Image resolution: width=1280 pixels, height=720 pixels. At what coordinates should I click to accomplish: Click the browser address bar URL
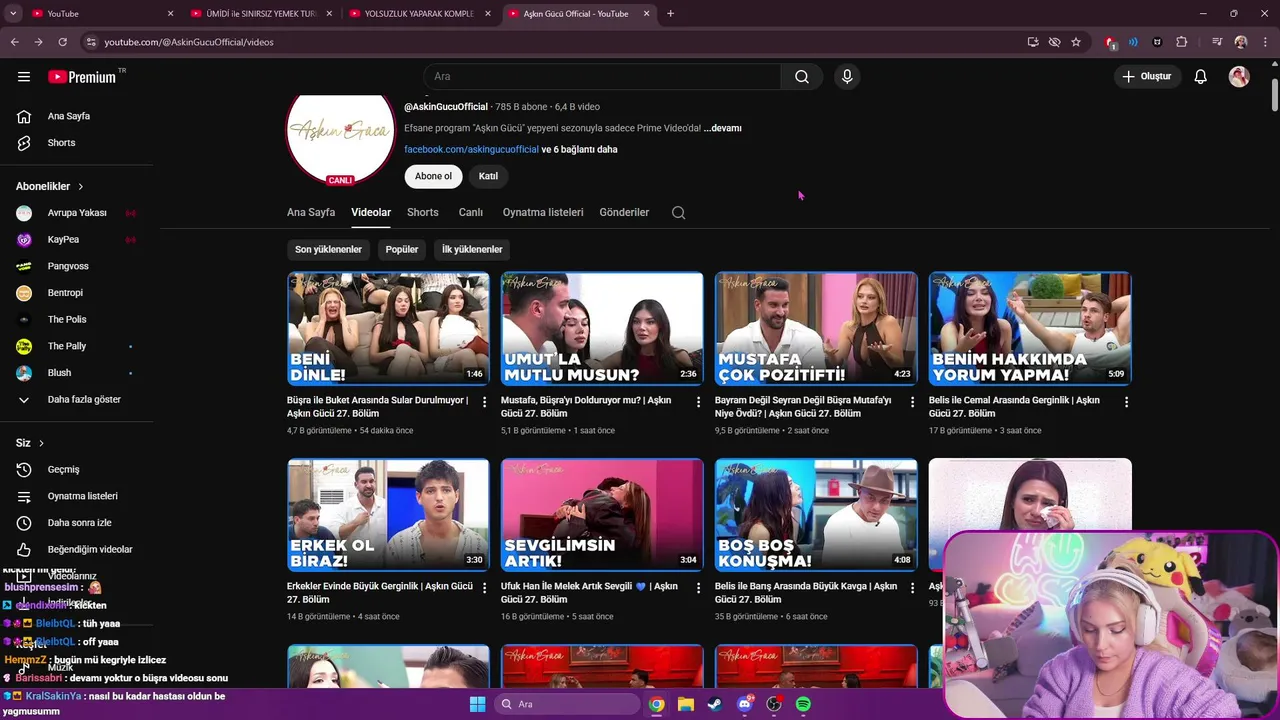point(189,42)
